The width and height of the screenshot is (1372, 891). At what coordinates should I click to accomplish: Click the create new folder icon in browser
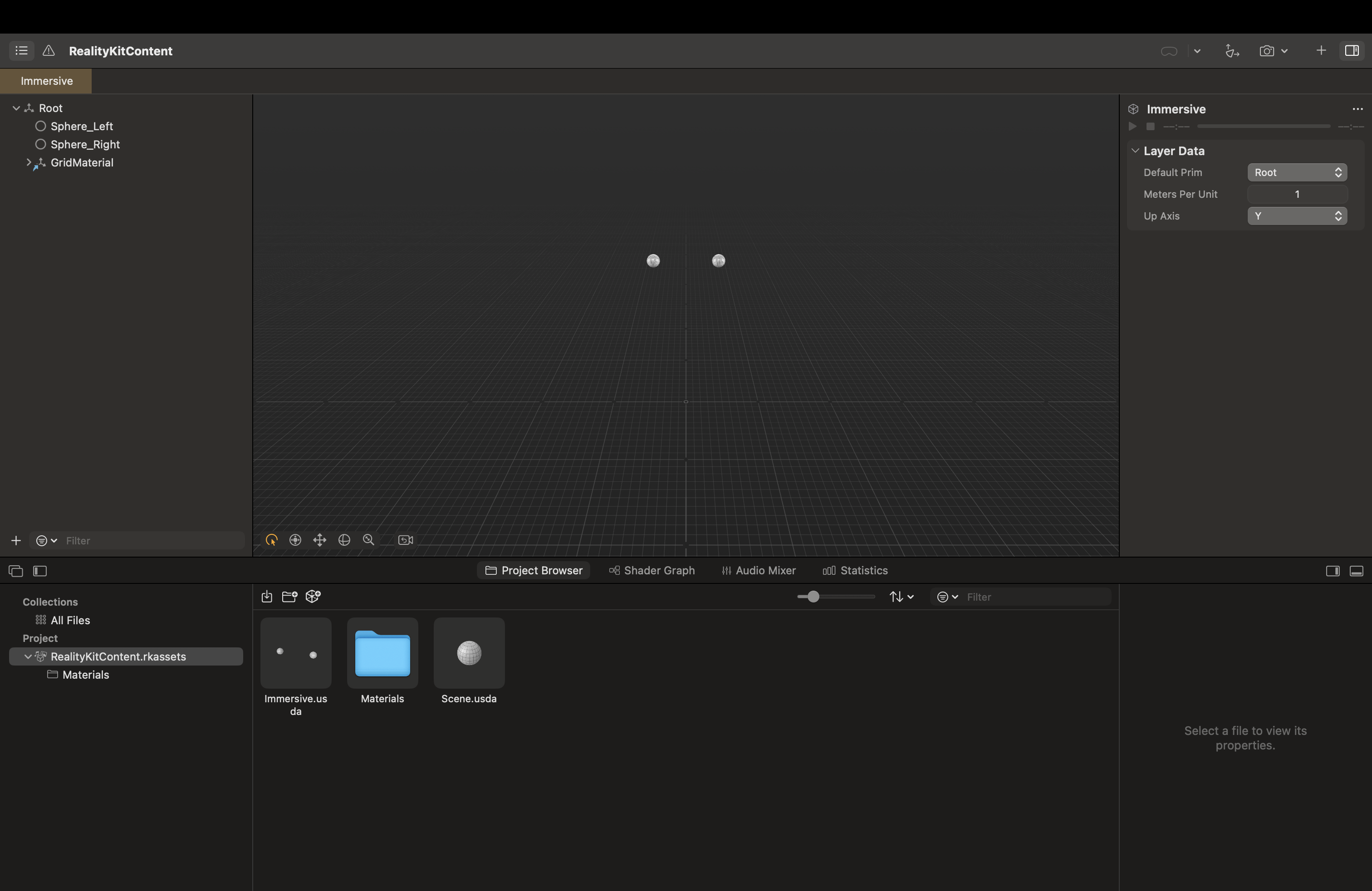pyautogui.click(x=289, y=597)
